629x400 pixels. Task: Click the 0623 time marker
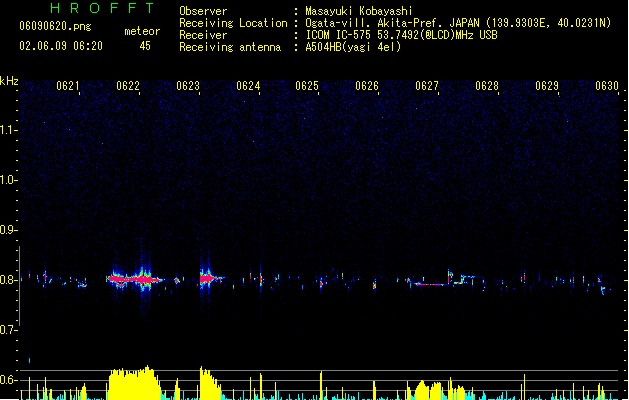188,86
